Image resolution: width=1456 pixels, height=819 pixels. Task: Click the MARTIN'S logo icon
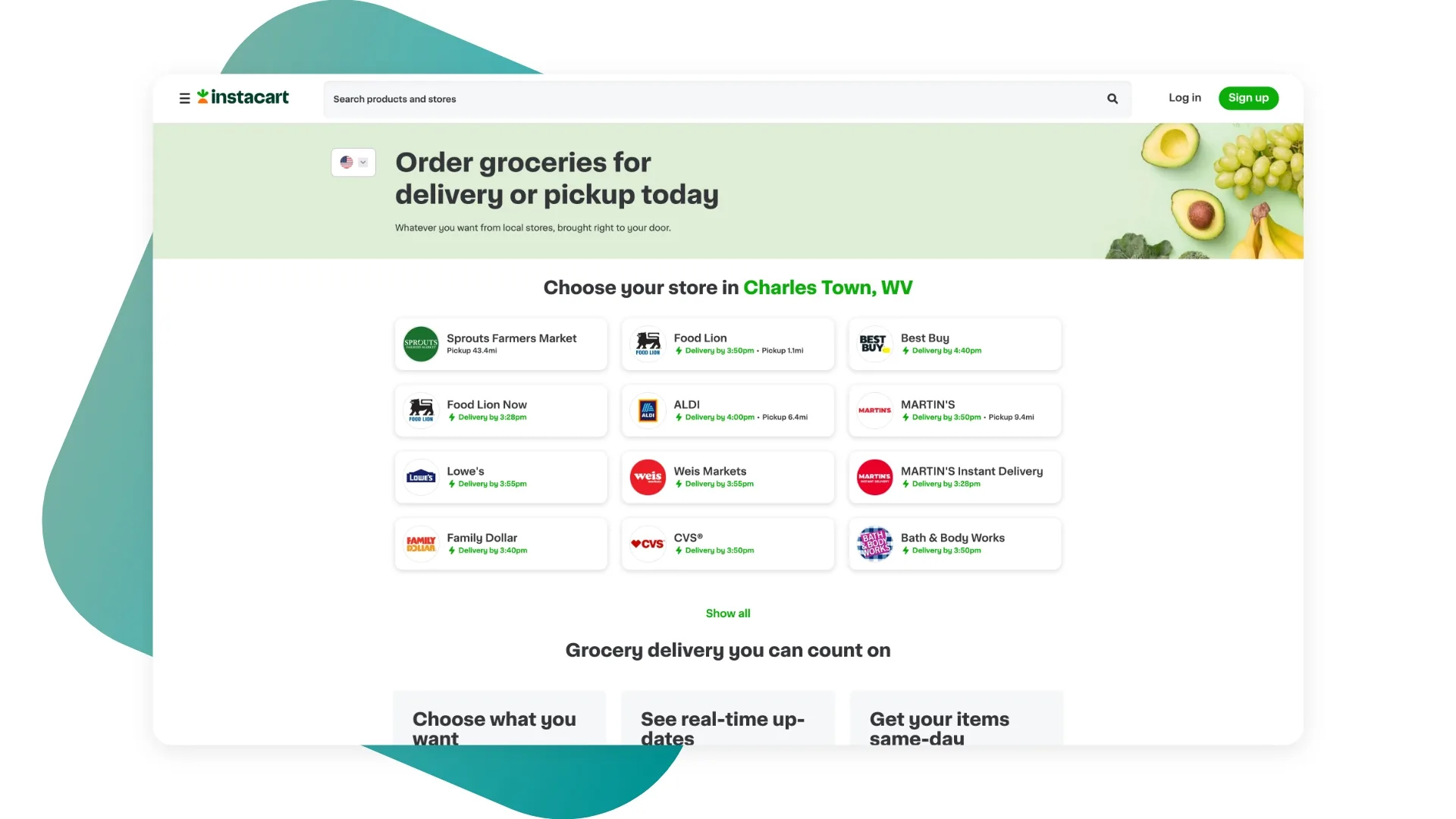(x=874, y=410)
